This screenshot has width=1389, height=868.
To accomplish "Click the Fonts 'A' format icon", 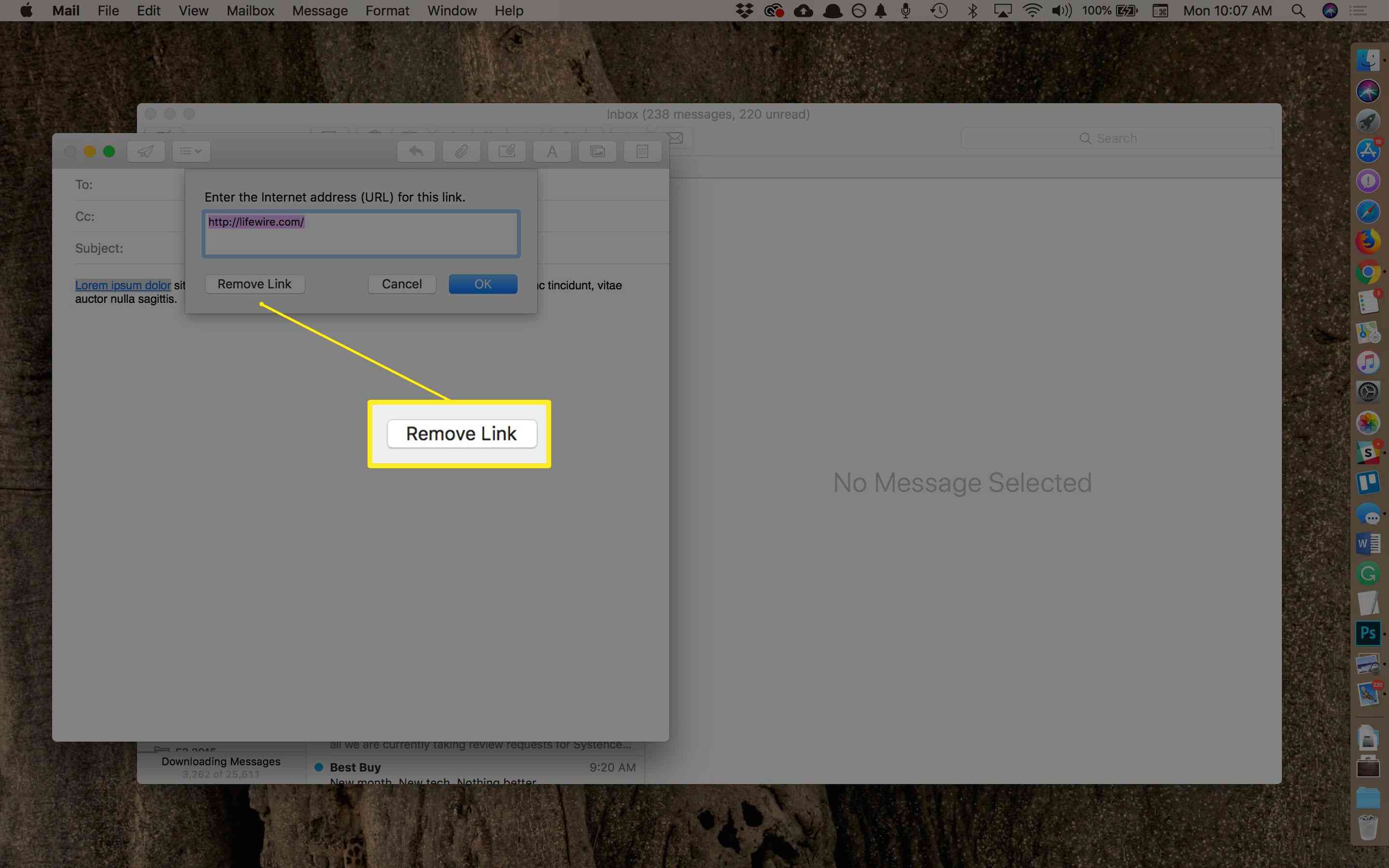I will (552, 151).
